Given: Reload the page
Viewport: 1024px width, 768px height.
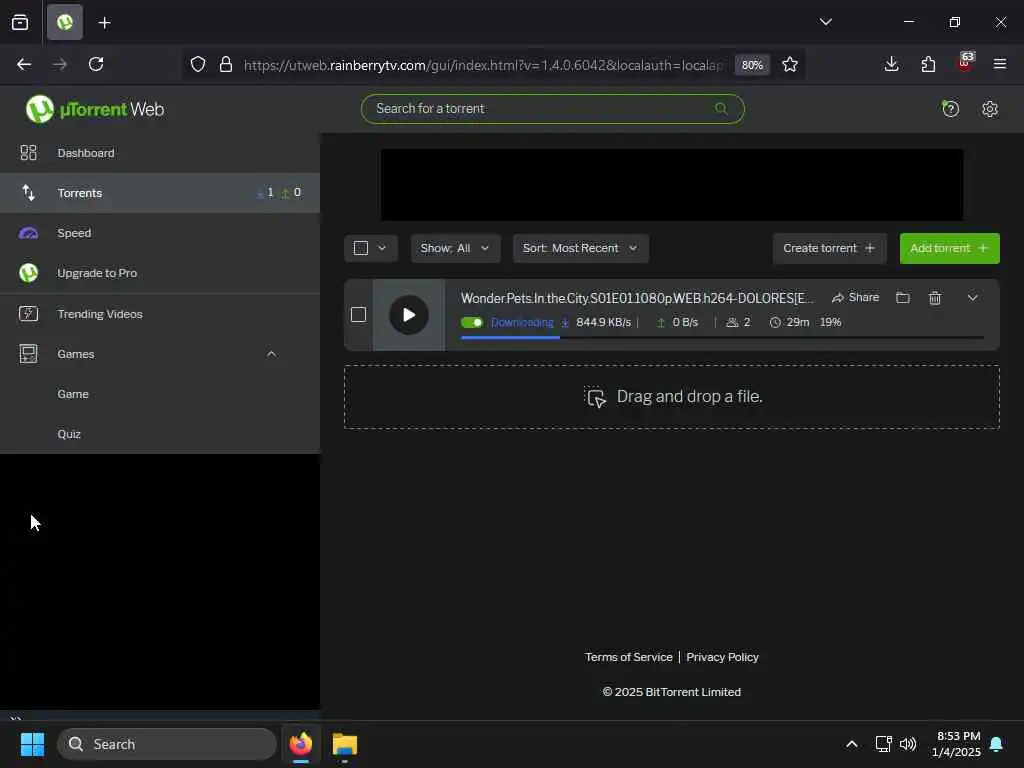Looking at the screenshot, I should [96, 64].
